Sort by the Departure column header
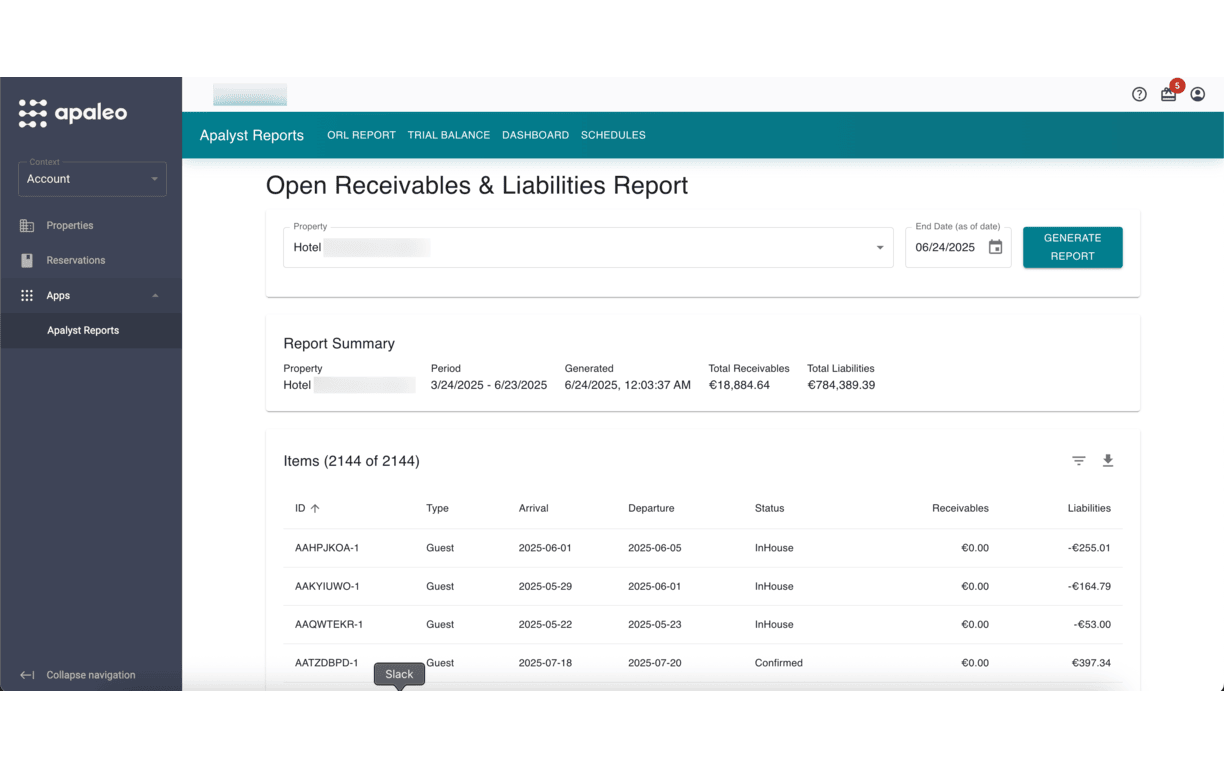The image size is (1224, 768). 651,508
